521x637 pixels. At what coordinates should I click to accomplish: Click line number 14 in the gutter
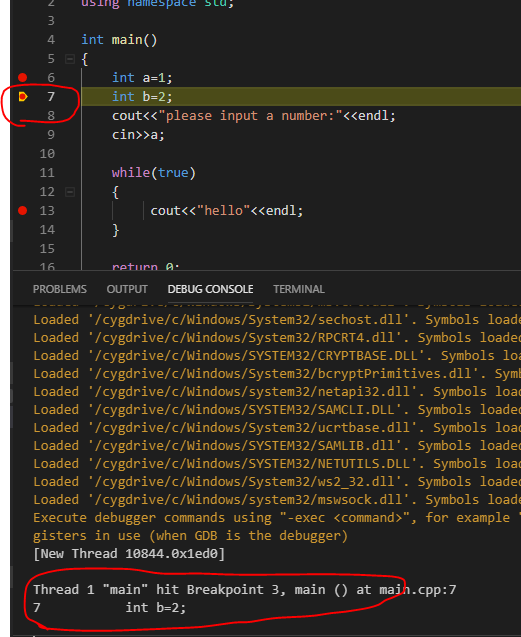47,230
